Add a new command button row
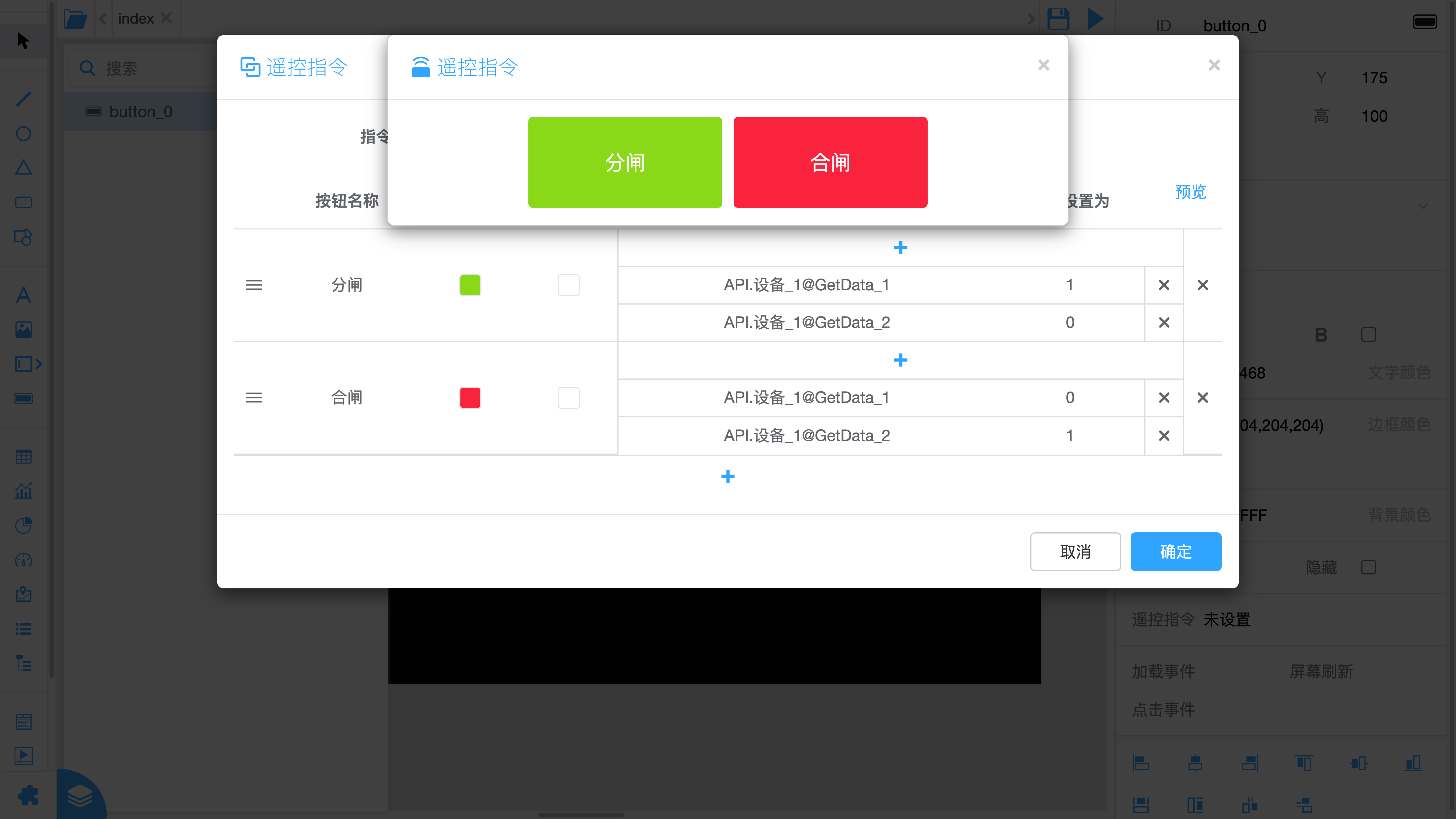 727,476
